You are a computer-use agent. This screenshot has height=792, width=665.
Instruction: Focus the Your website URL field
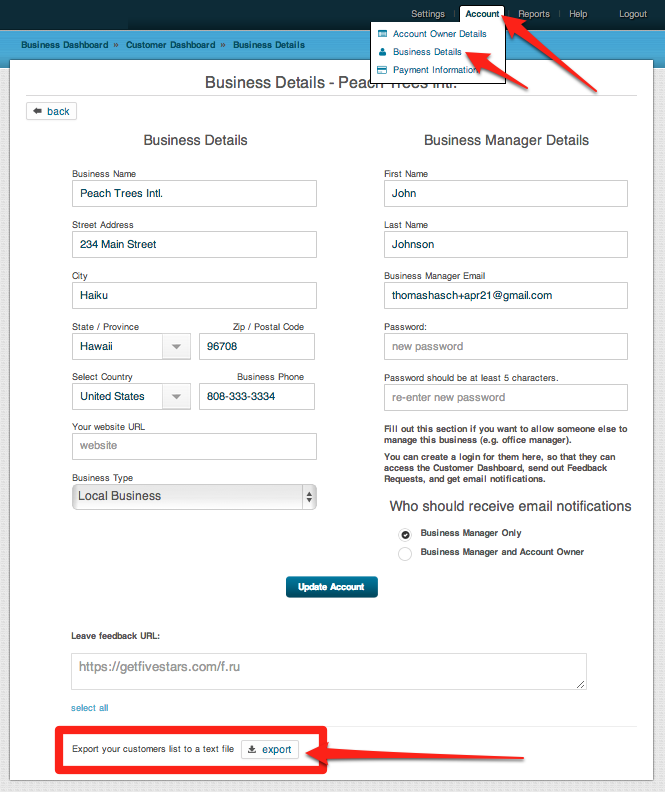194,446
